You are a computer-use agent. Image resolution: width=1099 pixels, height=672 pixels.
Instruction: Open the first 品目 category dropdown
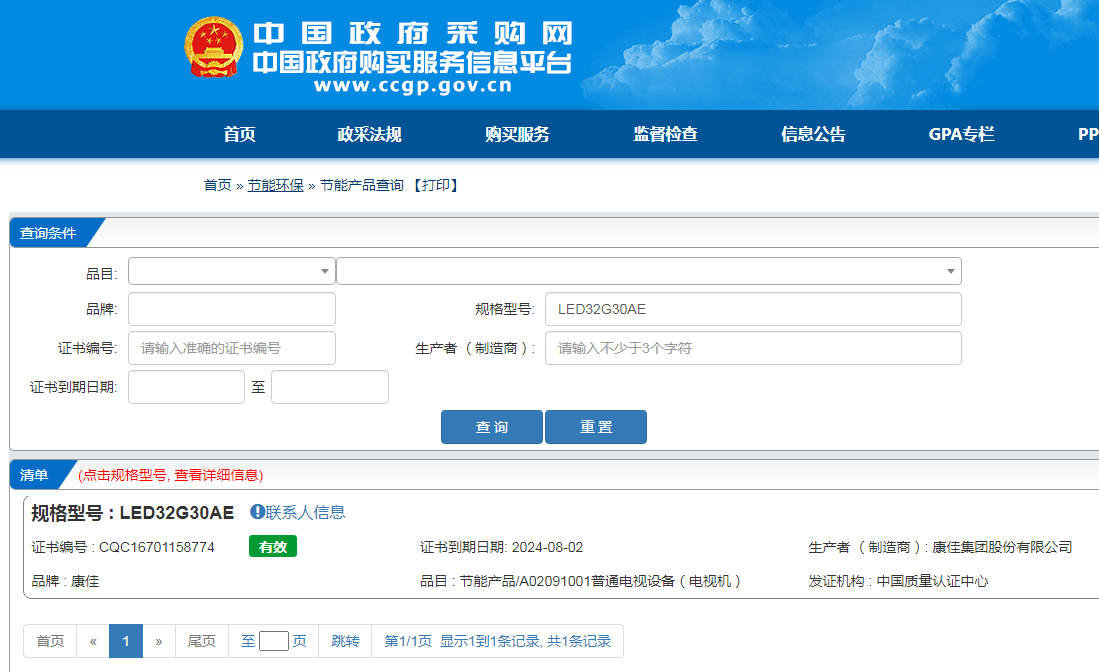[231, 271]
